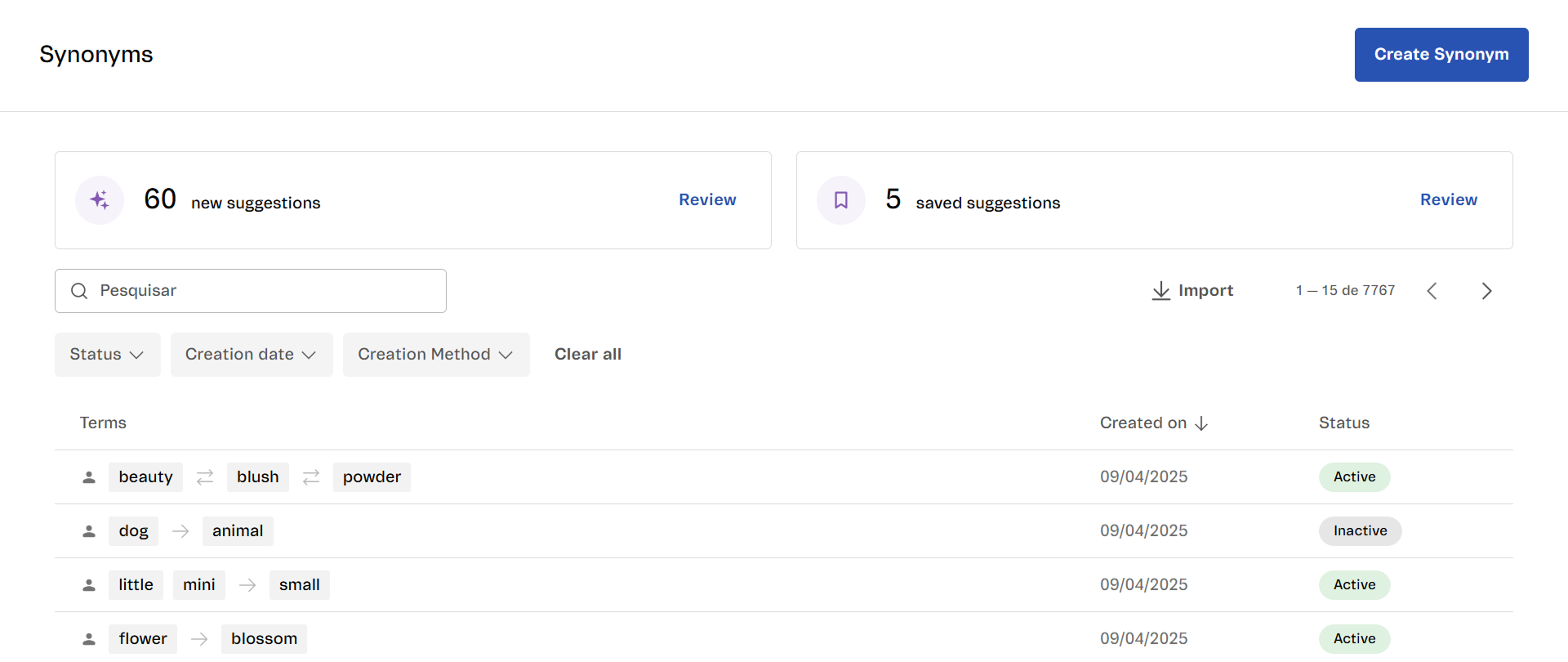The height and width of the screenshot is (662, 1568).
Task: Click the two-way arrow between blush and powder
Action: coord(311,477)
